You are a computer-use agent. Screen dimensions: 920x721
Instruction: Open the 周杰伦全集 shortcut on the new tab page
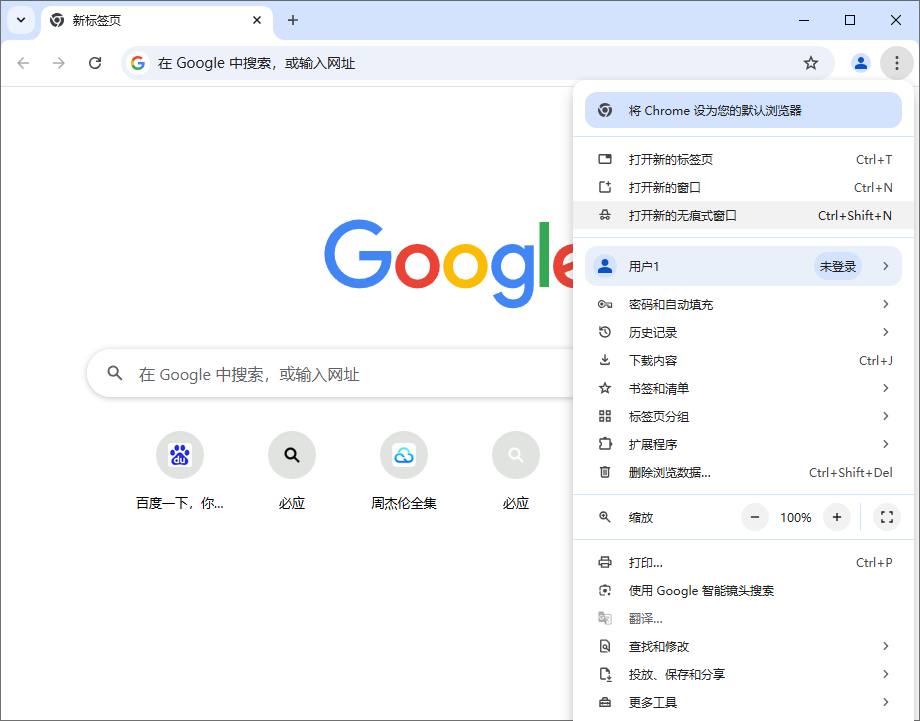[x=404, y=455]
